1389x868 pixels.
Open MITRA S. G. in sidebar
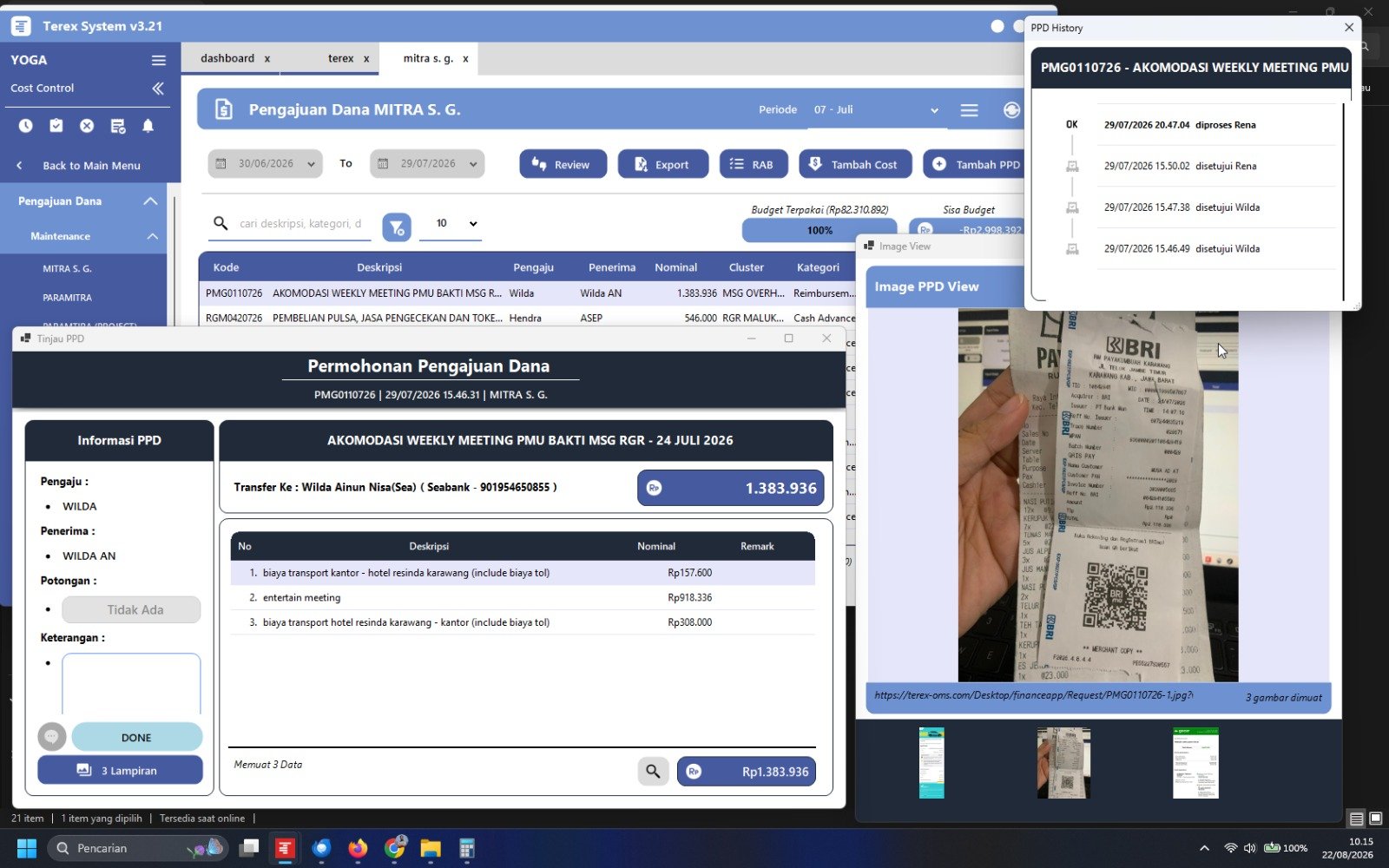coord(67,269)
